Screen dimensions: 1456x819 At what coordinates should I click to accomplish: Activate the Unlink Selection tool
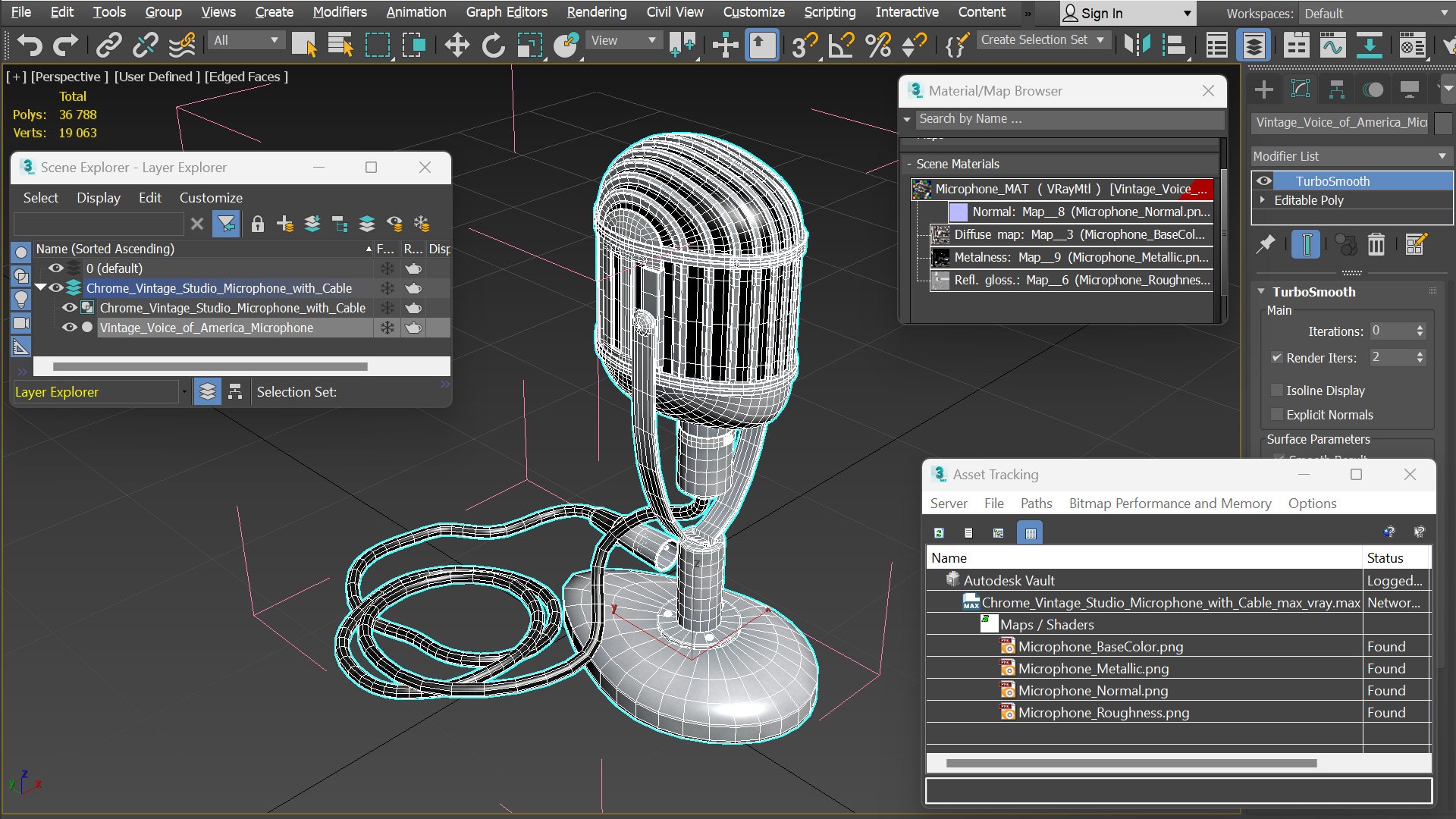[145, 45]
